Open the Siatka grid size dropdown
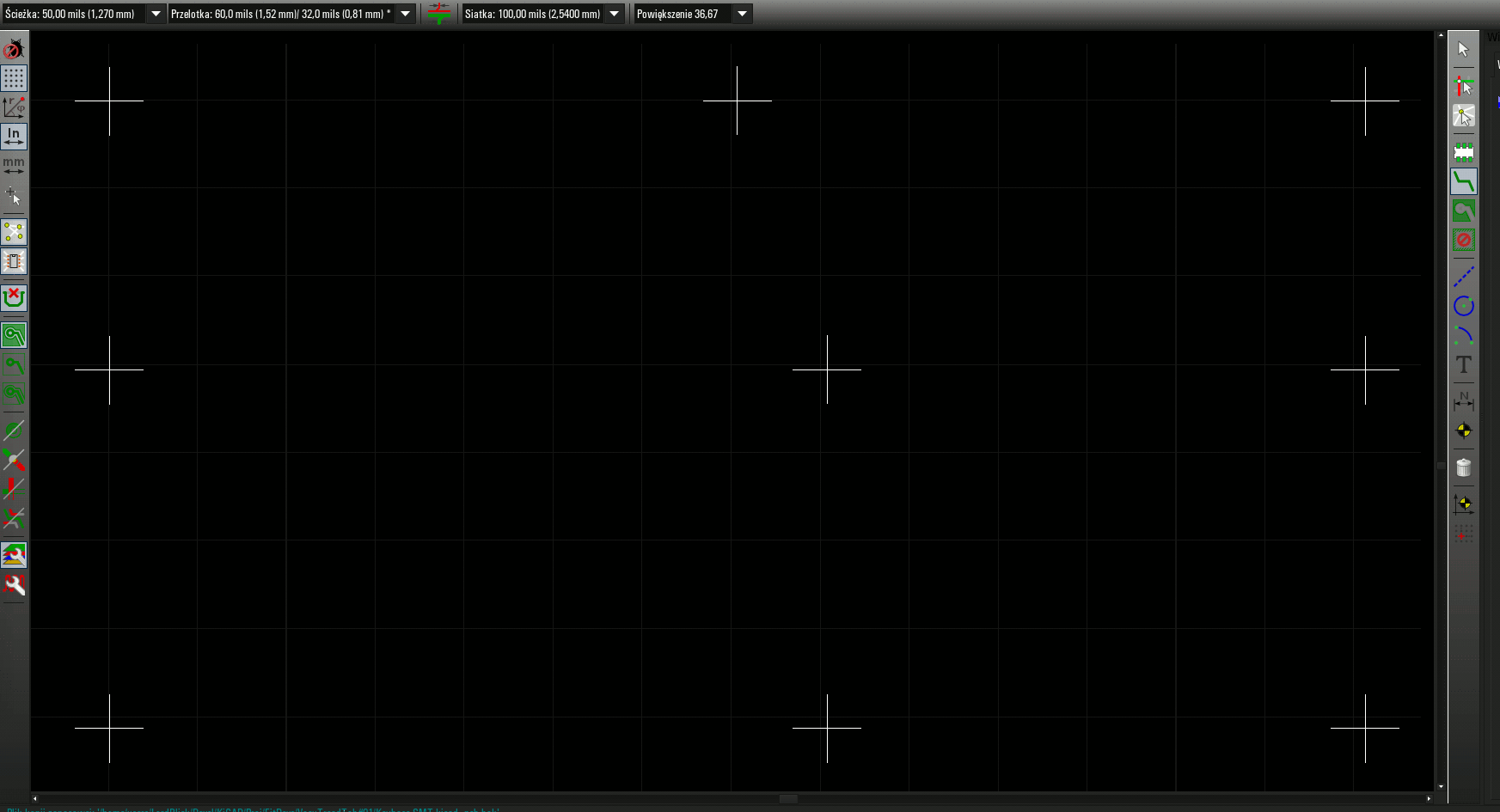This screenshot has width=1500, height=812. click(x=614, y=14)
